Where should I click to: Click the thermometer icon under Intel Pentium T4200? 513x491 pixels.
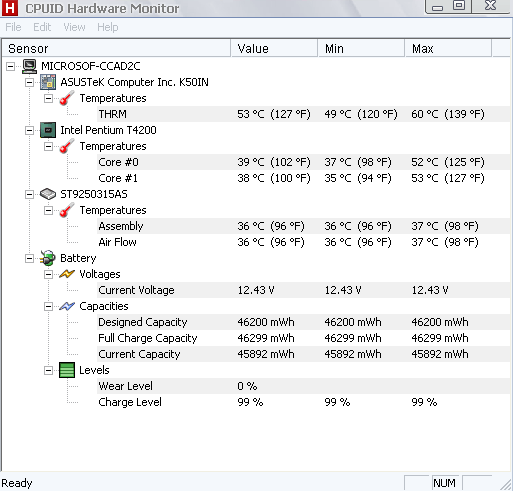(x=67, y=146)
